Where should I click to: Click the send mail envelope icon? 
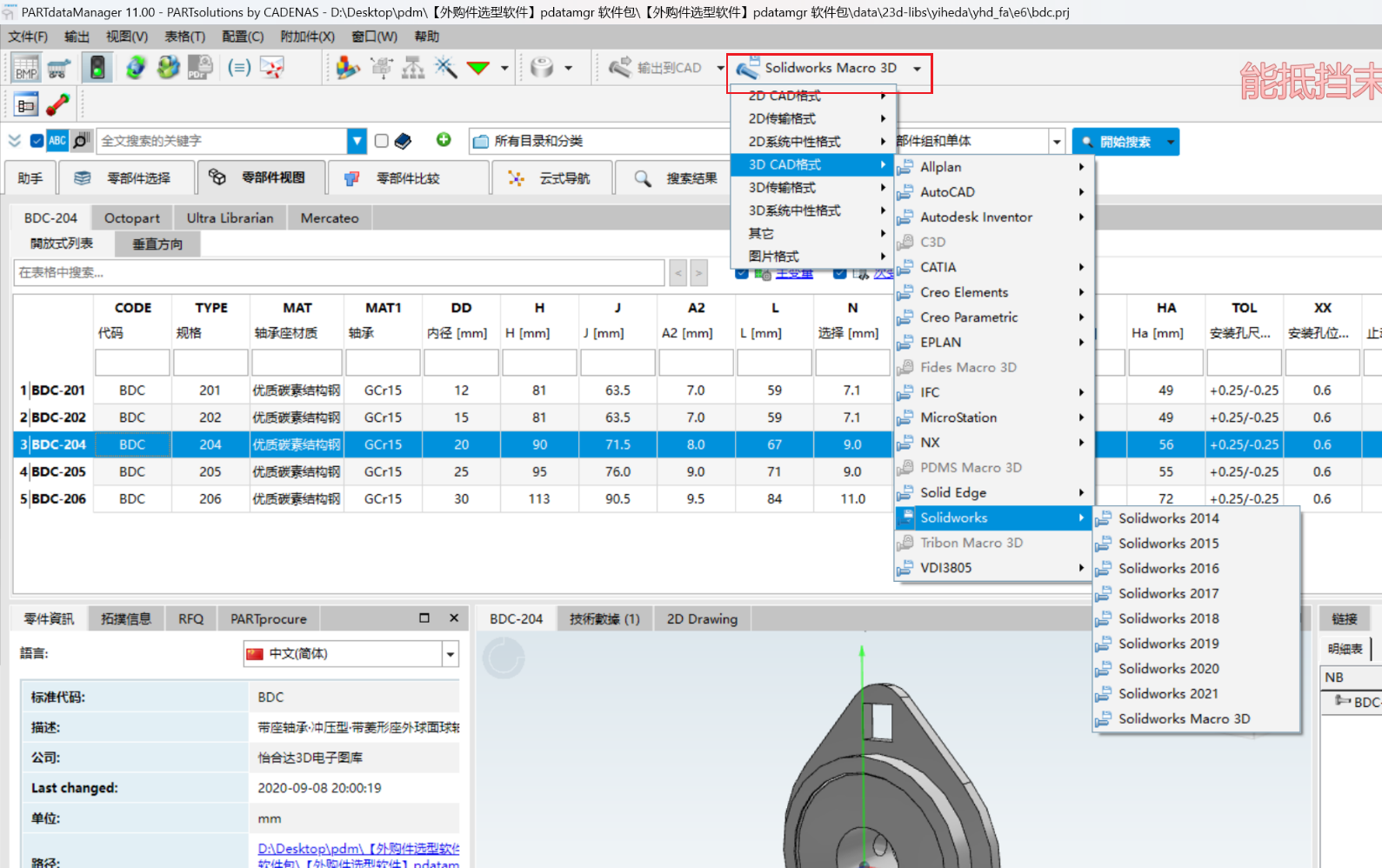point(272,68)
